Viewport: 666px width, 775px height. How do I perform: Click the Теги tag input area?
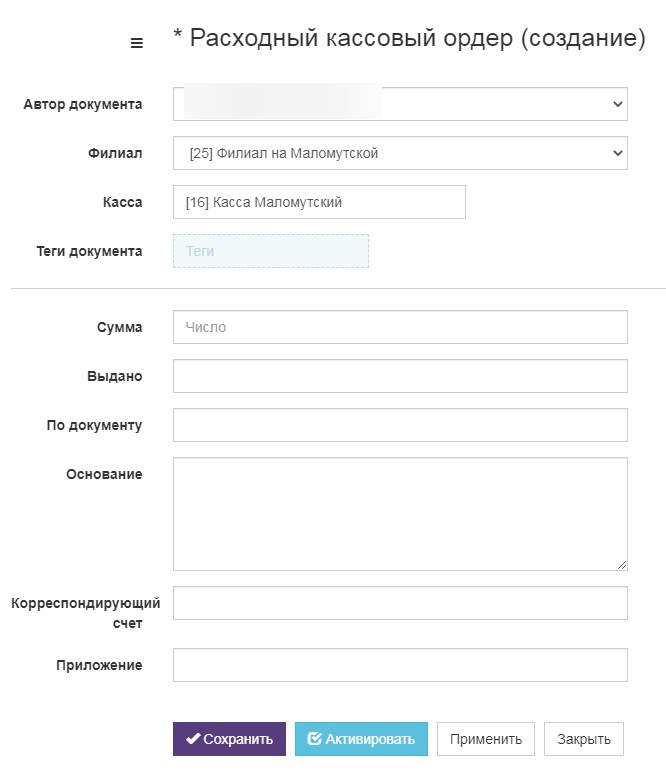271,251
